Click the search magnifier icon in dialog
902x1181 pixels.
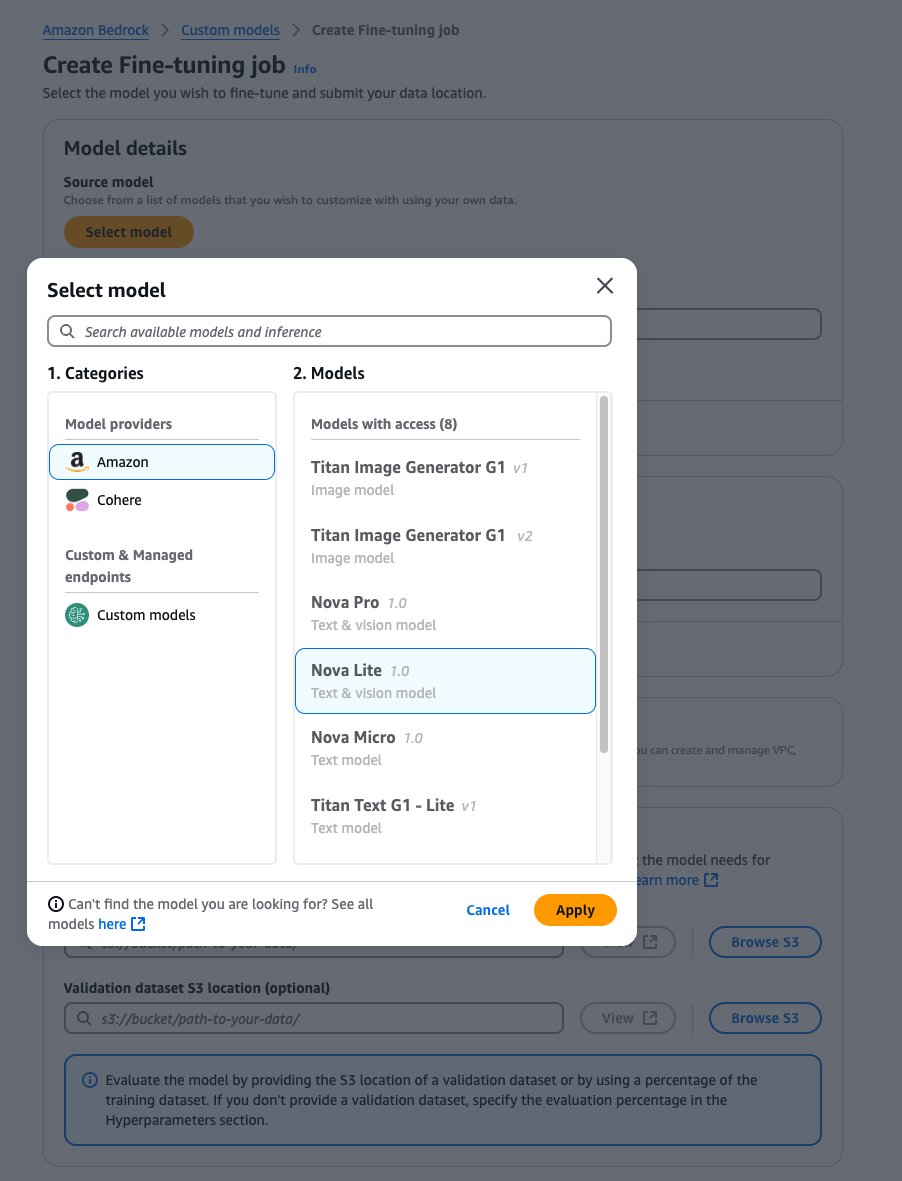pyautogui.click(x=67, y=331)
